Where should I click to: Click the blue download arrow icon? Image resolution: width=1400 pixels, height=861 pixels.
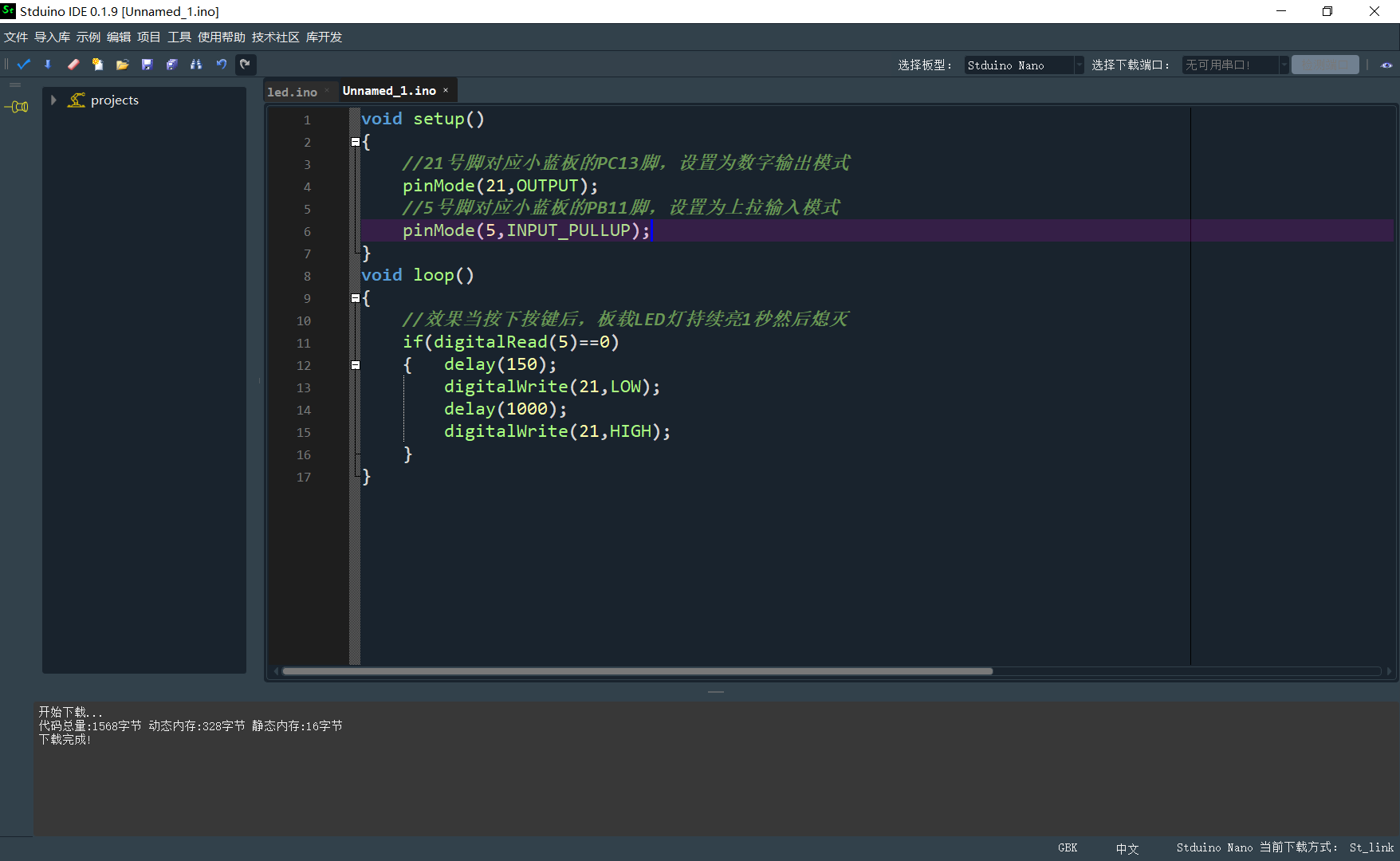(48, 65)
